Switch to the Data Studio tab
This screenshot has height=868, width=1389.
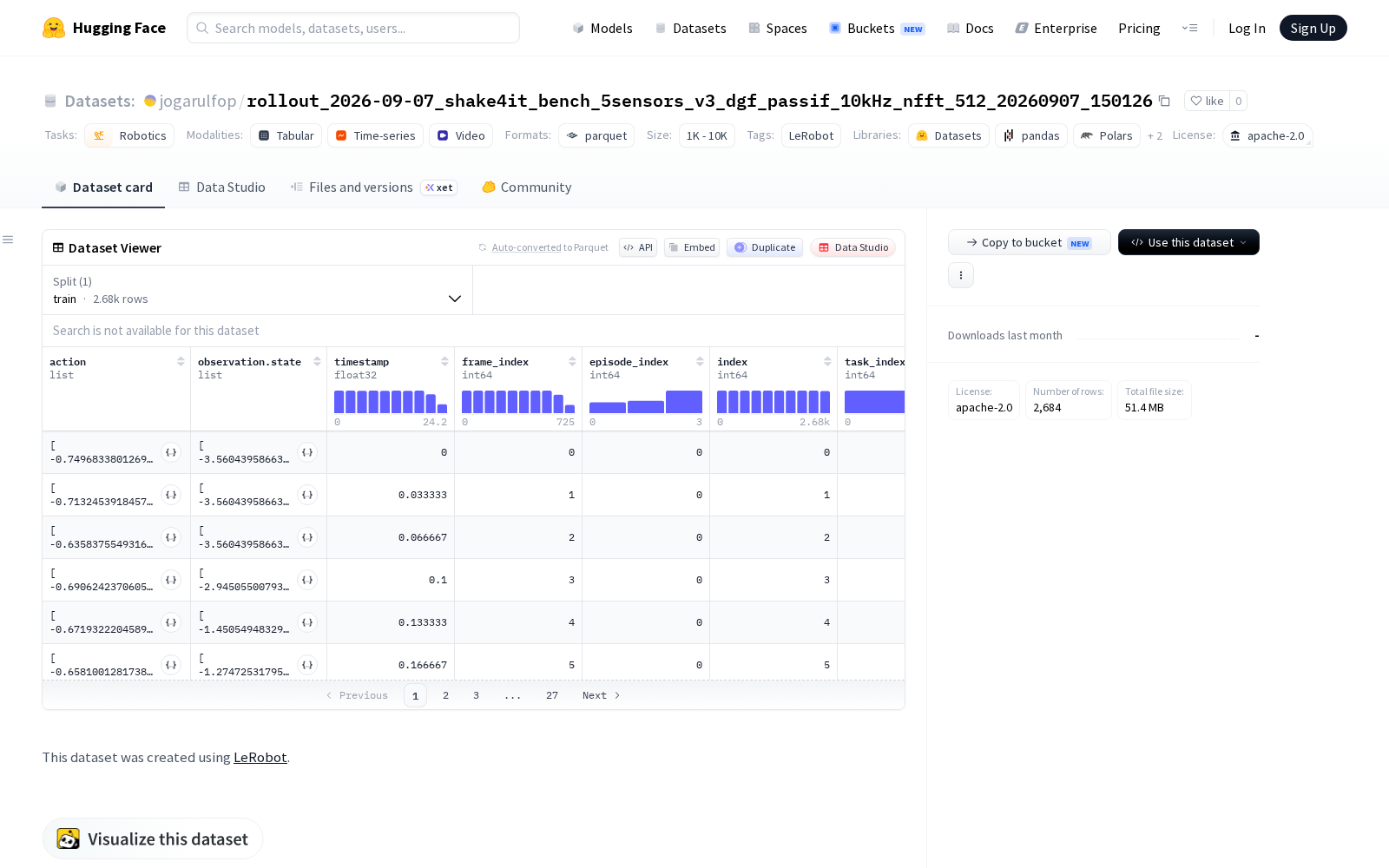222,187
